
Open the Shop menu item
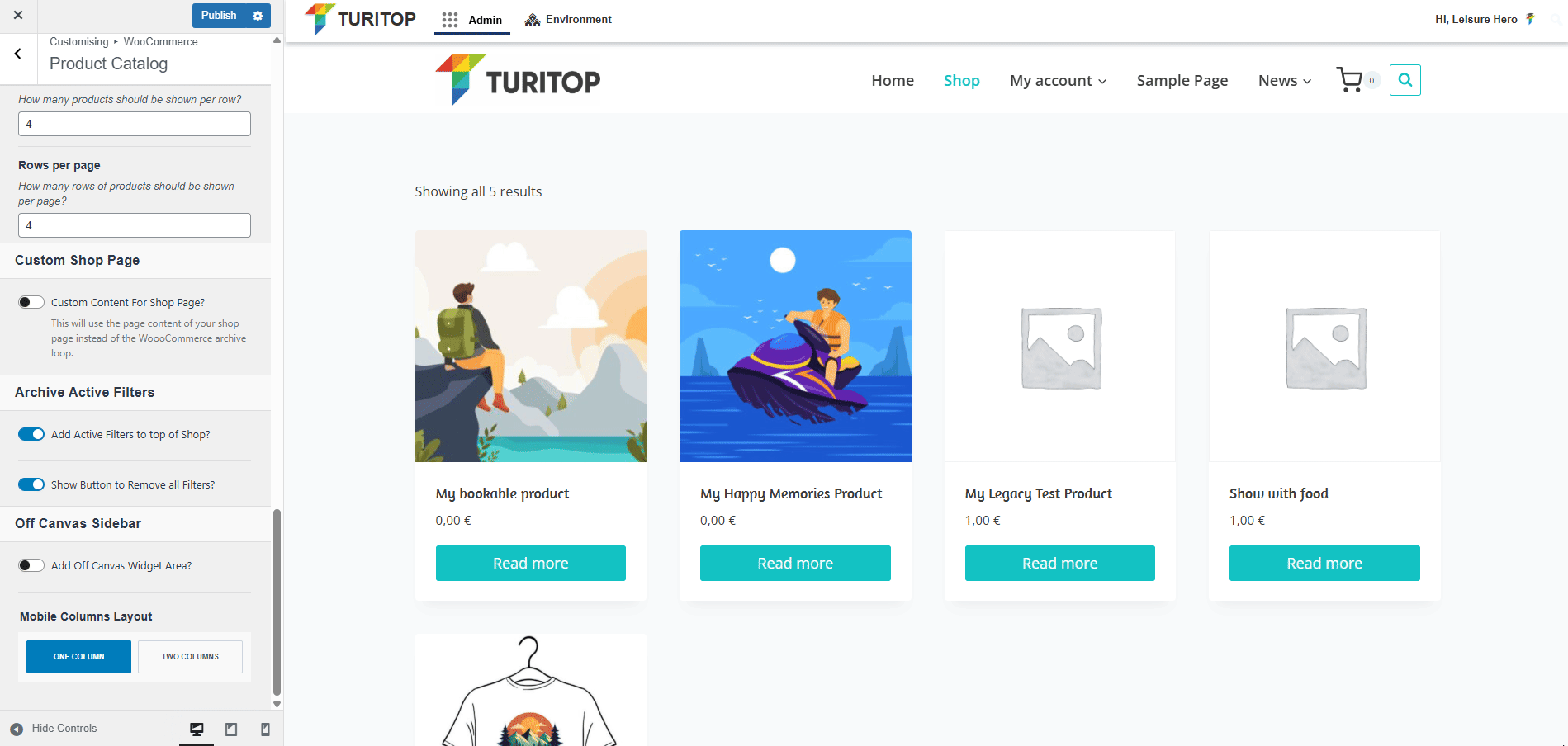point(961,80)
